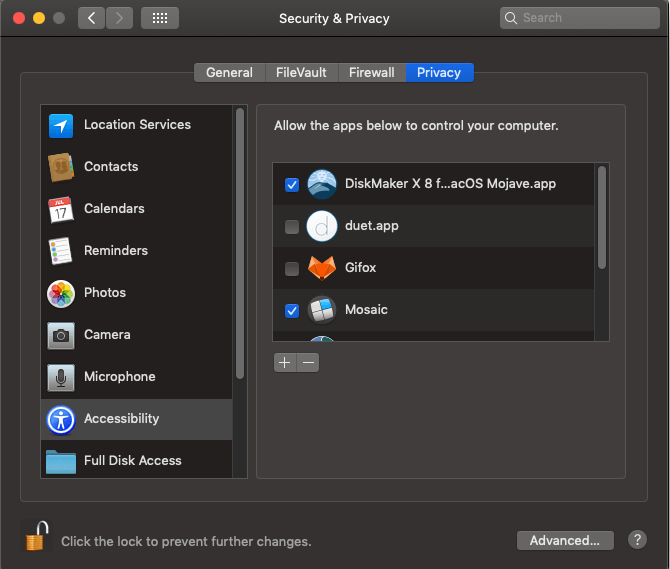Remove an app with the minus button
The image size is (670, 569).
pos(308,363)
